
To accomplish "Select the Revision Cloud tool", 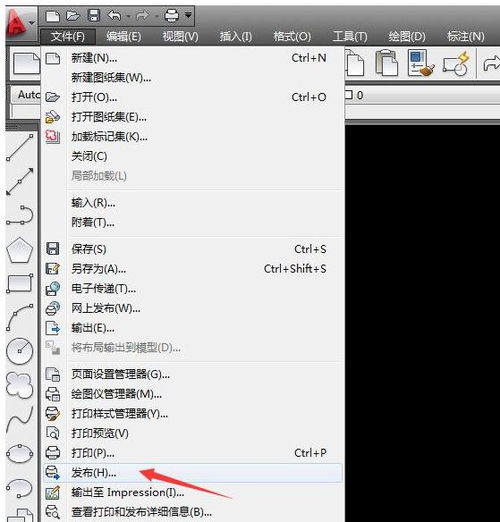I will (20, 385).
